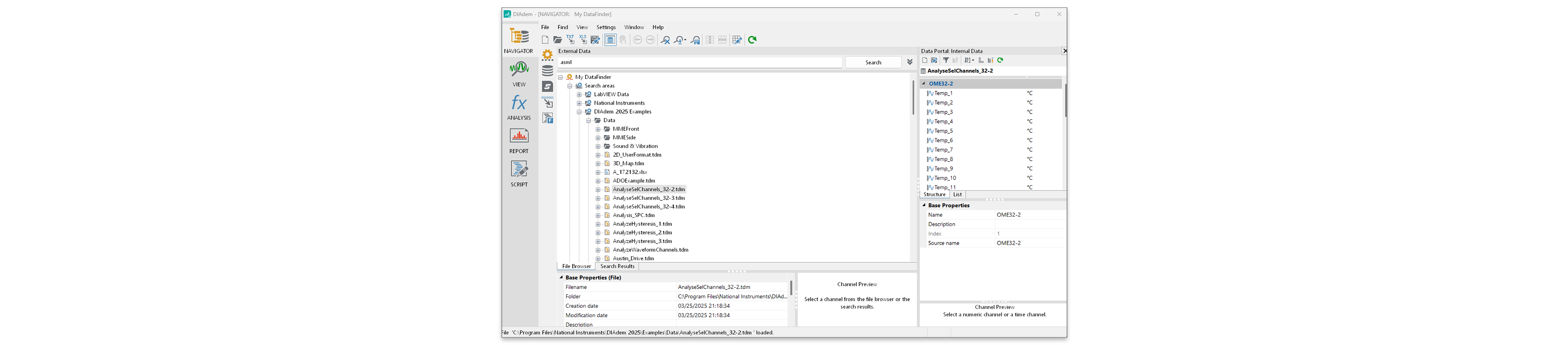This screenshot has height=345, width=1568.
Task: Expand advanced search with double chevron
Action: click(909, 62)
